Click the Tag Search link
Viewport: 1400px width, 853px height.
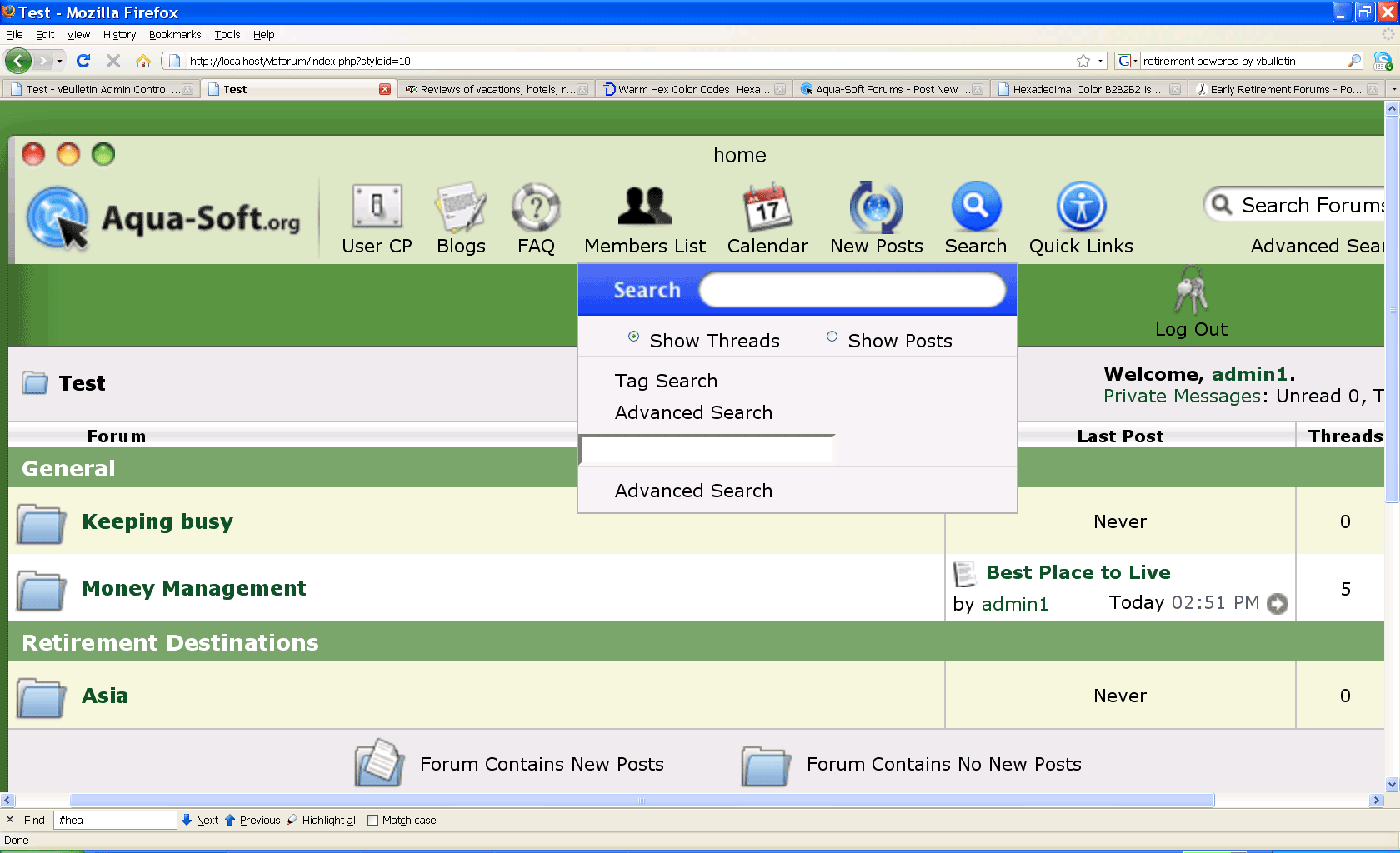click(x=666, y=381)
